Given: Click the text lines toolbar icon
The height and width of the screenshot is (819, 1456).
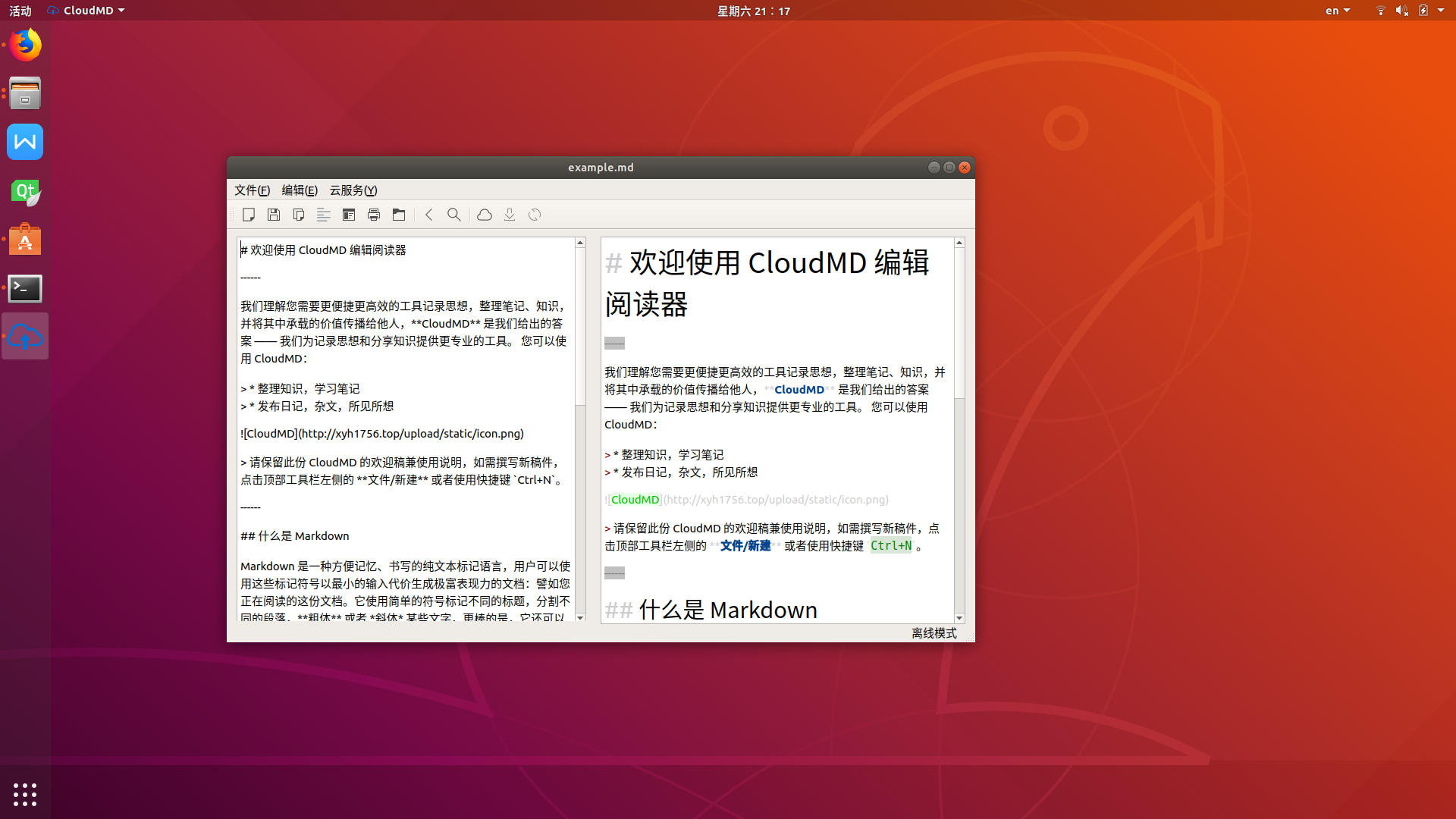Looking at the screenshot, I should [324, 215].
